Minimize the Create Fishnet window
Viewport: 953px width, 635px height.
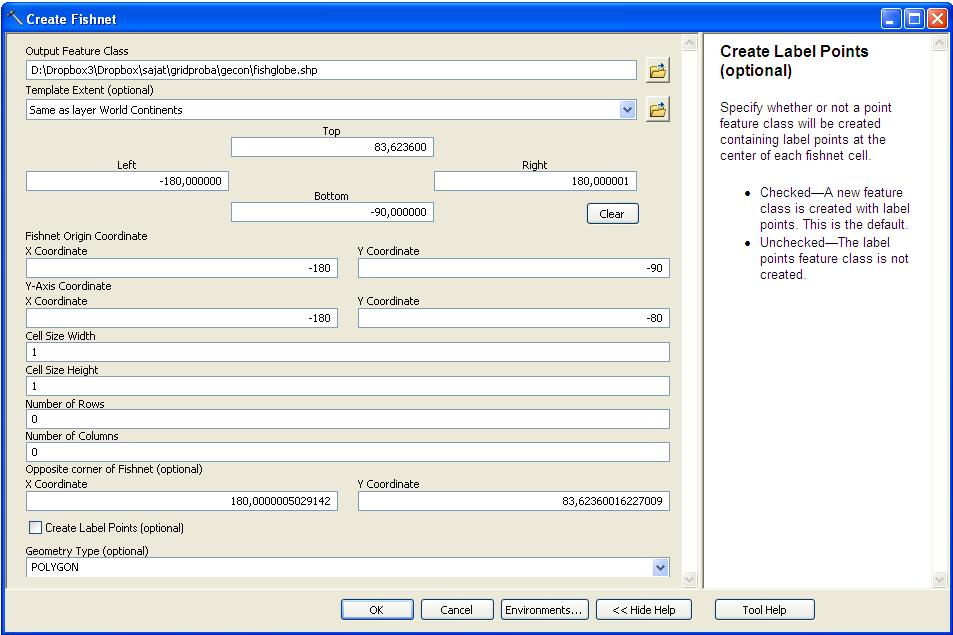pos(891,19)
